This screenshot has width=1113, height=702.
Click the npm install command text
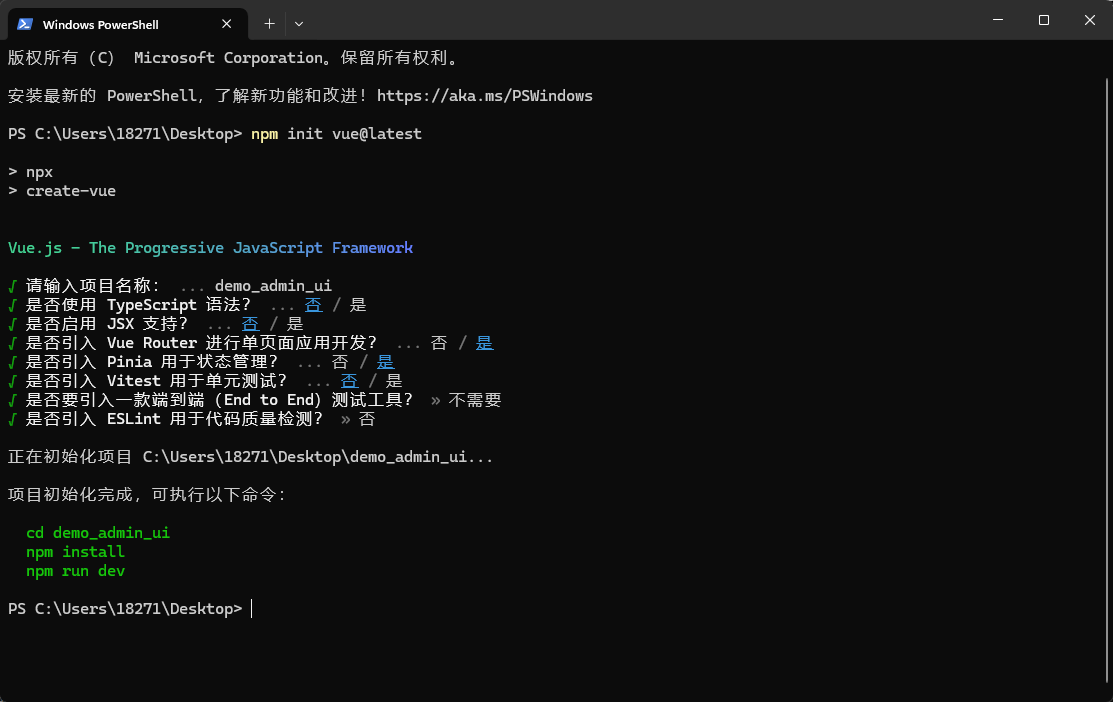click(75, 551)
